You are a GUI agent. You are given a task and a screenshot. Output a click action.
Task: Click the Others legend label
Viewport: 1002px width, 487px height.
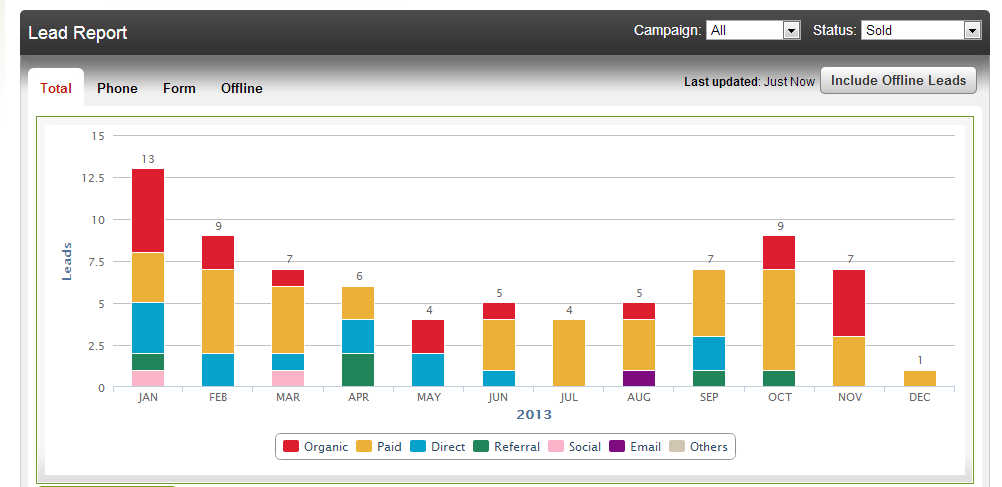(709, 447)
